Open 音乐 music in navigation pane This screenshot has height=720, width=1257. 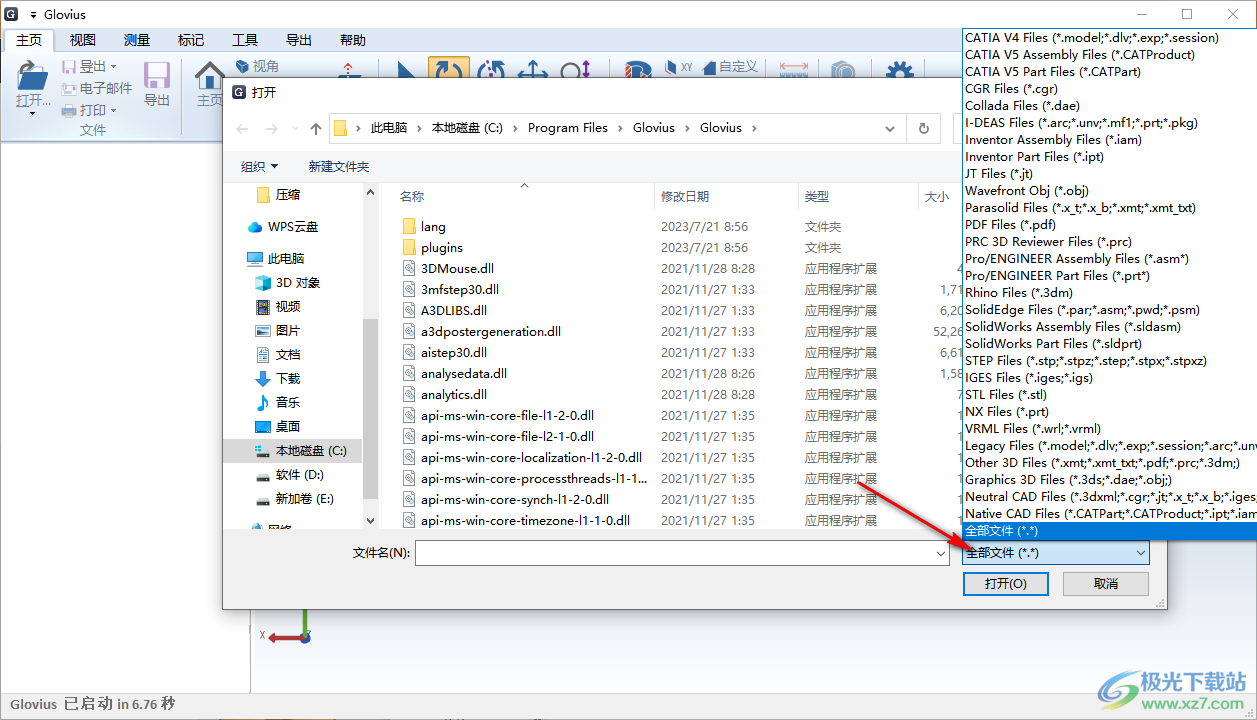coord(277,403)
